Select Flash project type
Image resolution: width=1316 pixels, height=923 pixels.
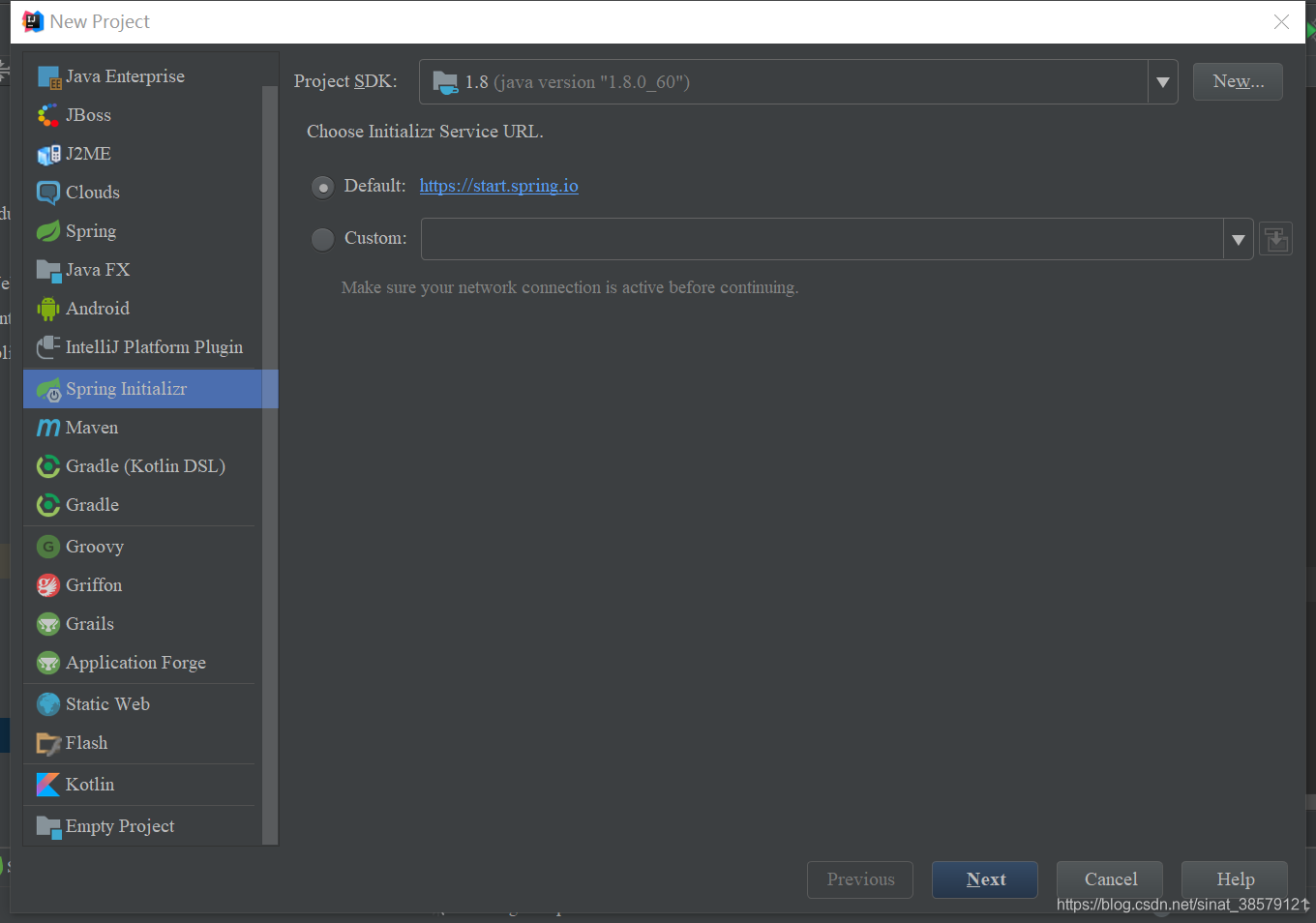tap(141, 743)
